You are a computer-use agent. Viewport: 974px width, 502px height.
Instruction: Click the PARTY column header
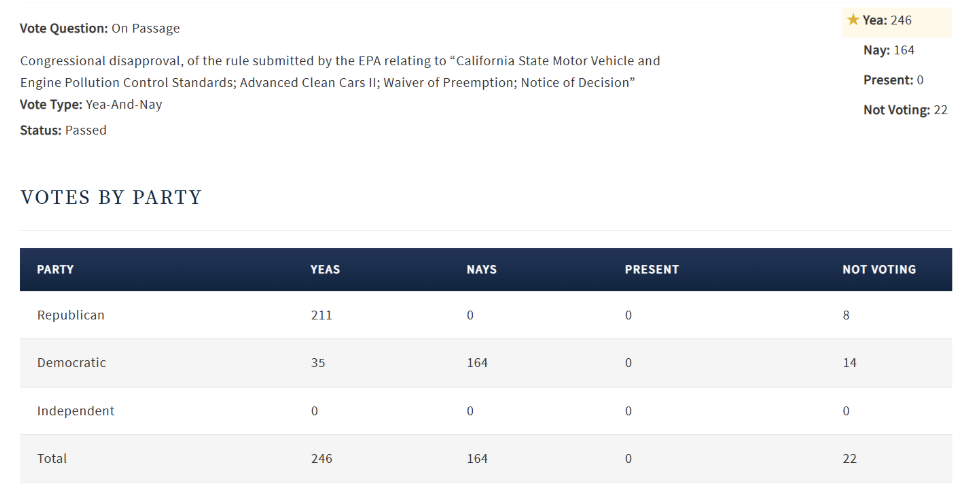coord(55,270)
